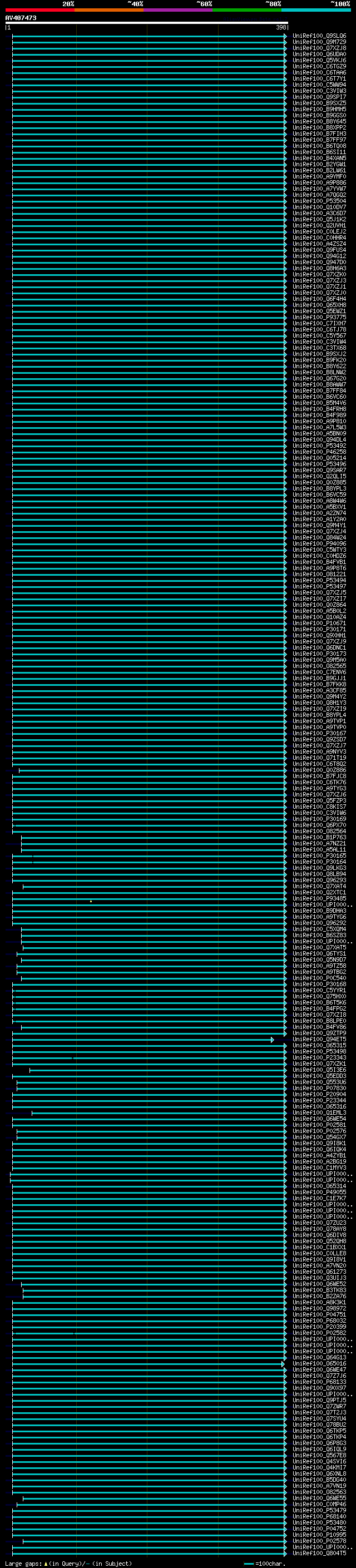Screen dimensions: 356x1568
Task: Select the query name AV407473
Action: (x=21, y=18)
